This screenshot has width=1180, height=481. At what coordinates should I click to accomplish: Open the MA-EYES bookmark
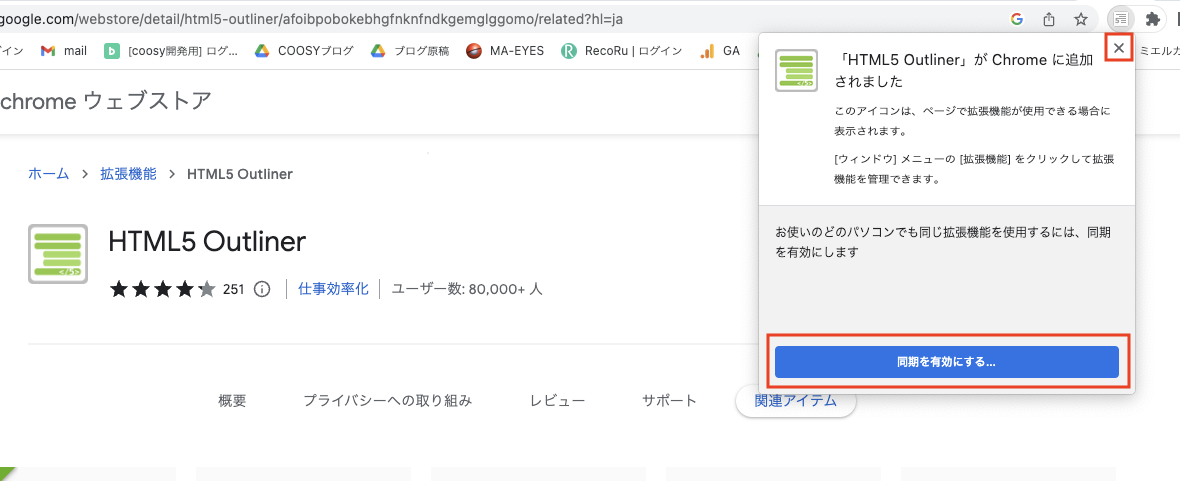point(505,51)
